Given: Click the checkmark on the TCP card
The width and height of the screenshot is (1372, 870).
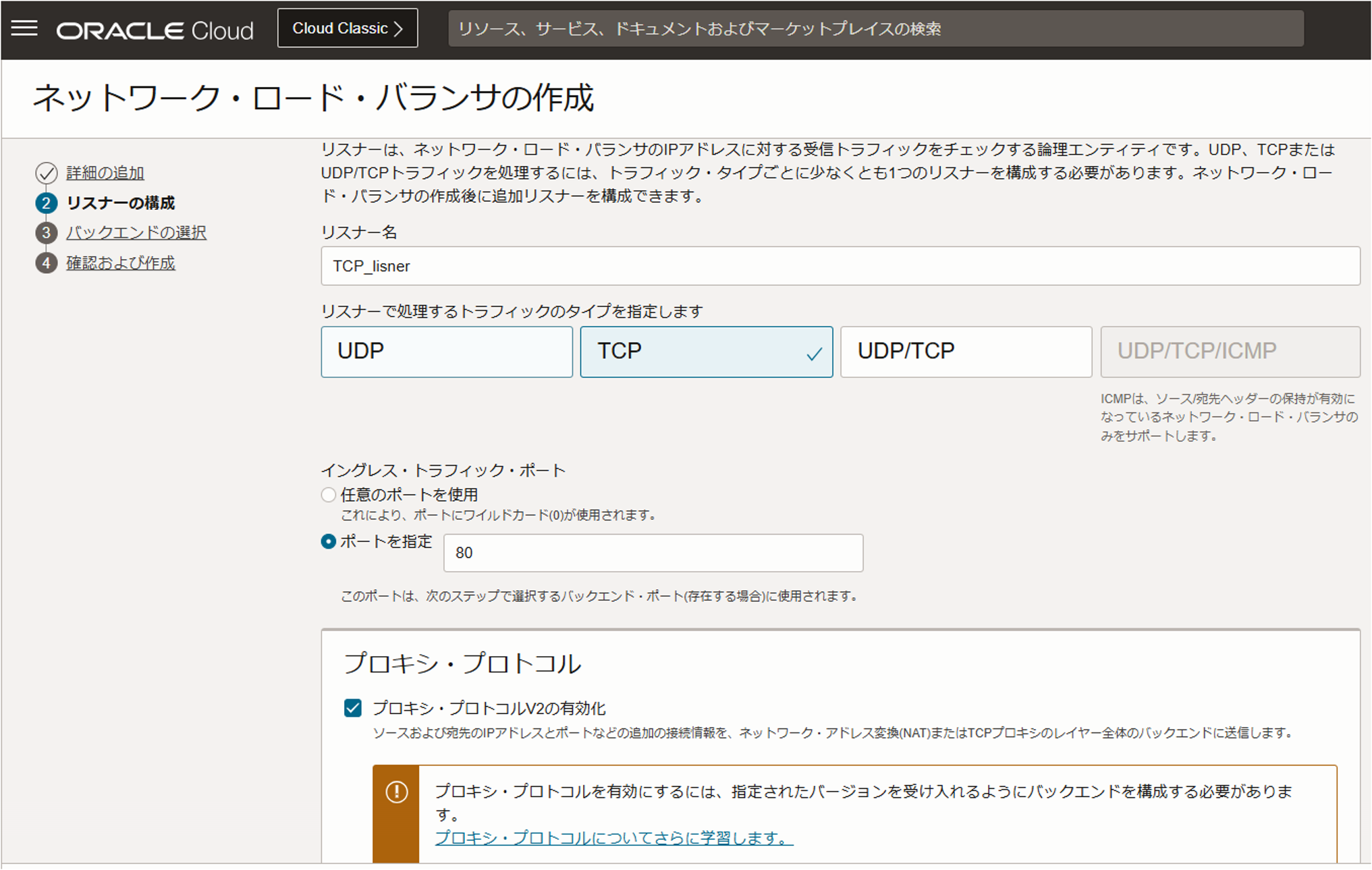Looking at the screenshot, I should [x=813, y=352].
